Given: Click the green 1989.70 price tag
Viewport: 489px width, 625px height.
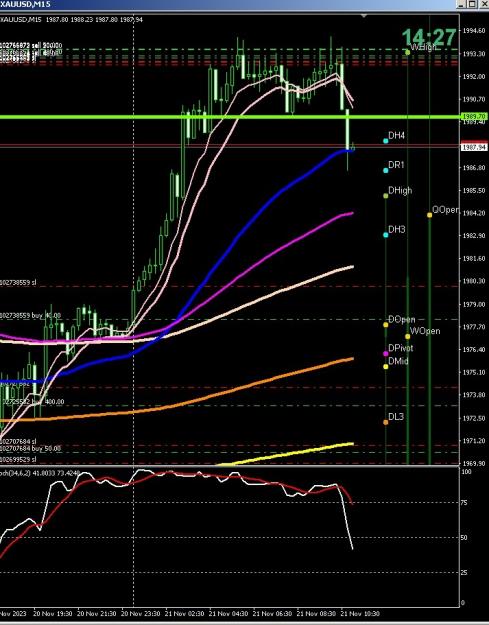Looking at the screenshot, I should [x=474, y=116].
